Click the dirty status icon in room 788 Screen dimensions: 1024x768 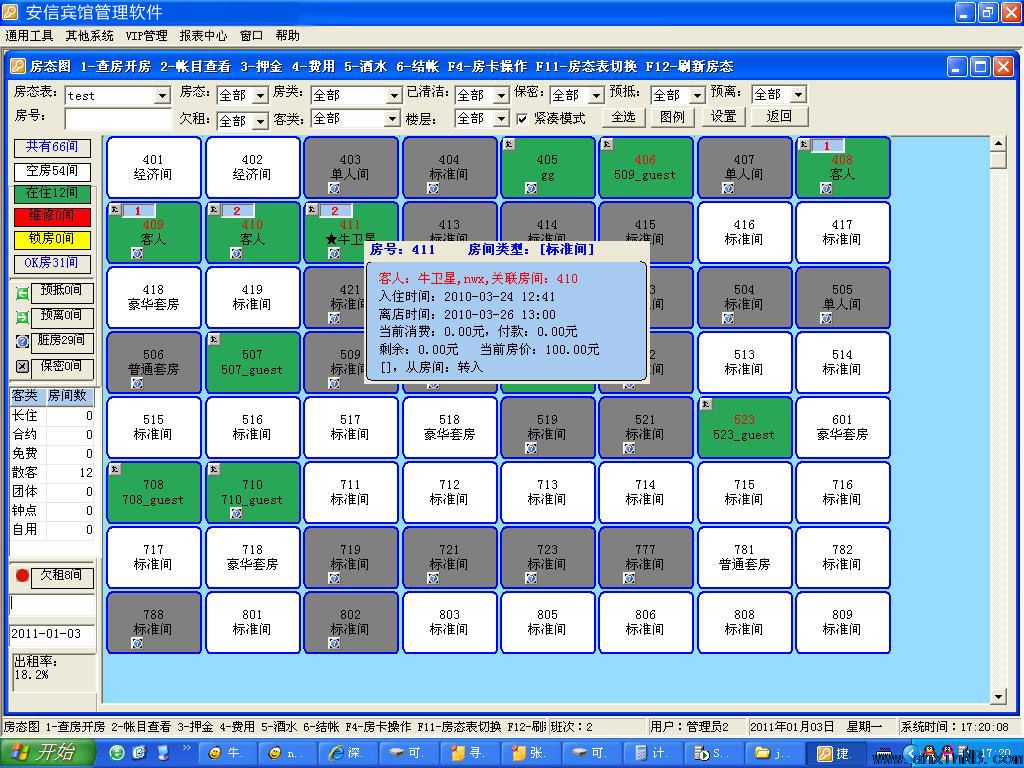(137, 643)
